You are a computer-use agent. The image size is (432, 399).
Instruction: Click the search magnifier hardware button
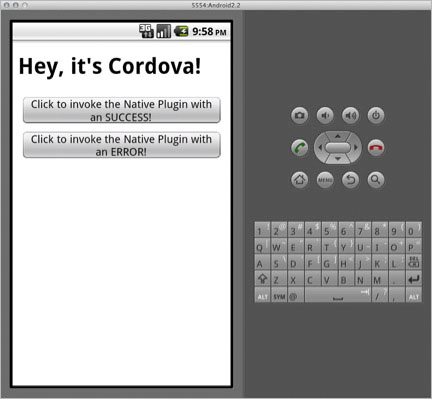point(376,180)
